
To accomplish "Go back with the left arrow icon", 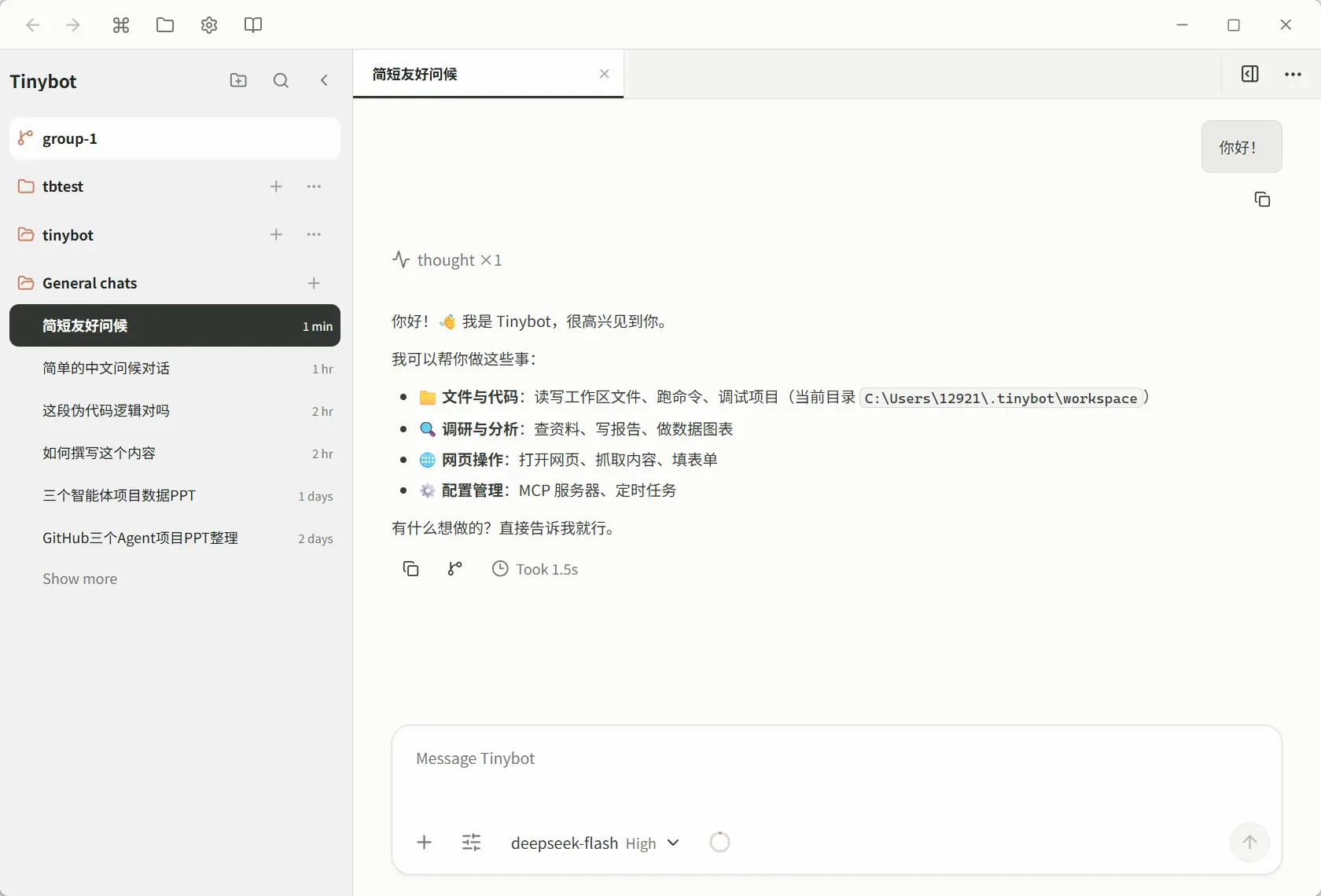I will tap(33, 25).
